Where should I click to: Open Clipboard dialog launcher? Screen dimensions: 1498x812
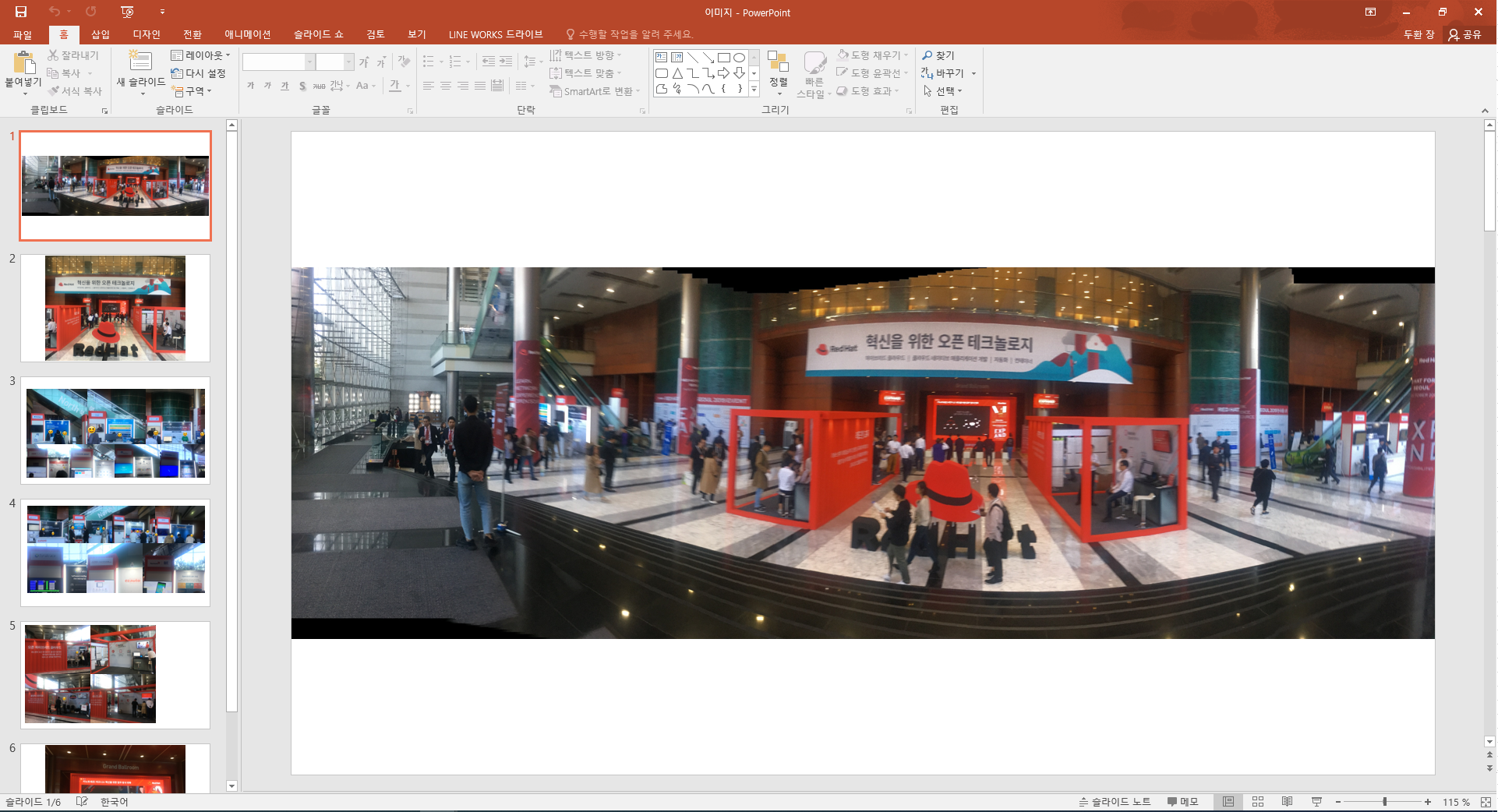[x=105, y=111]
